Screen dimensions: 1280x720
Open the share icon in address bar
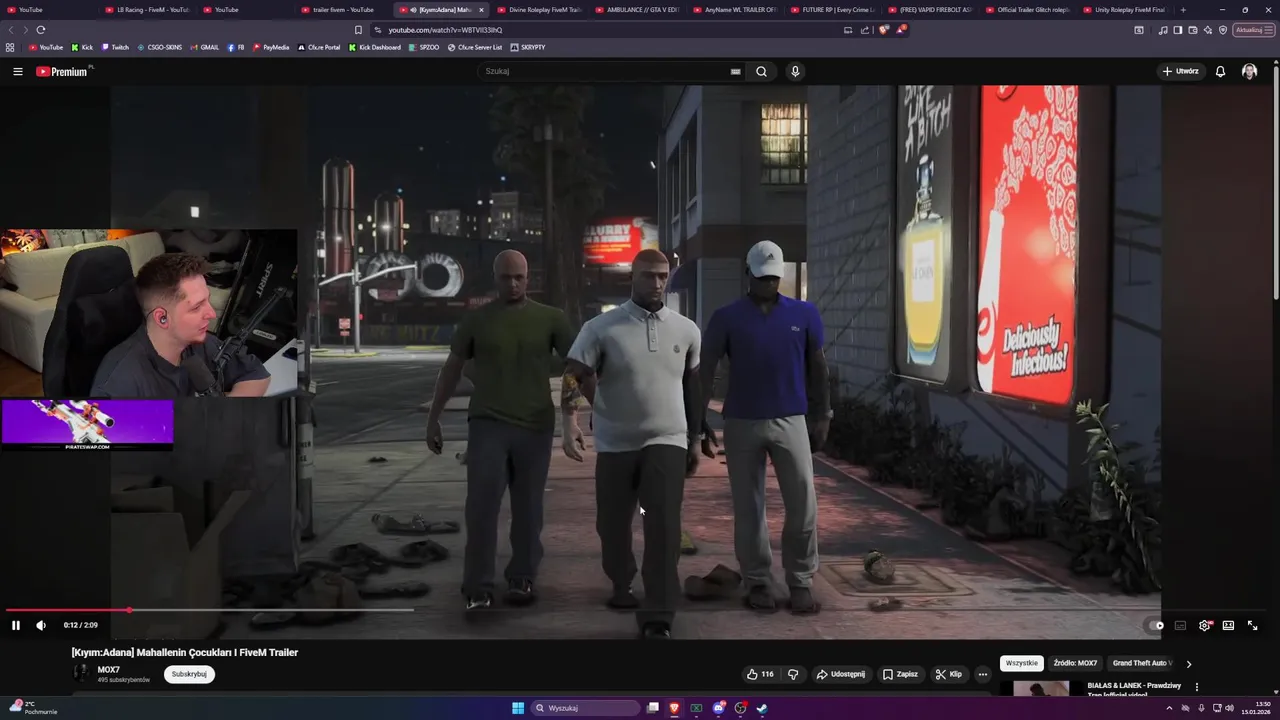point(865,30)
